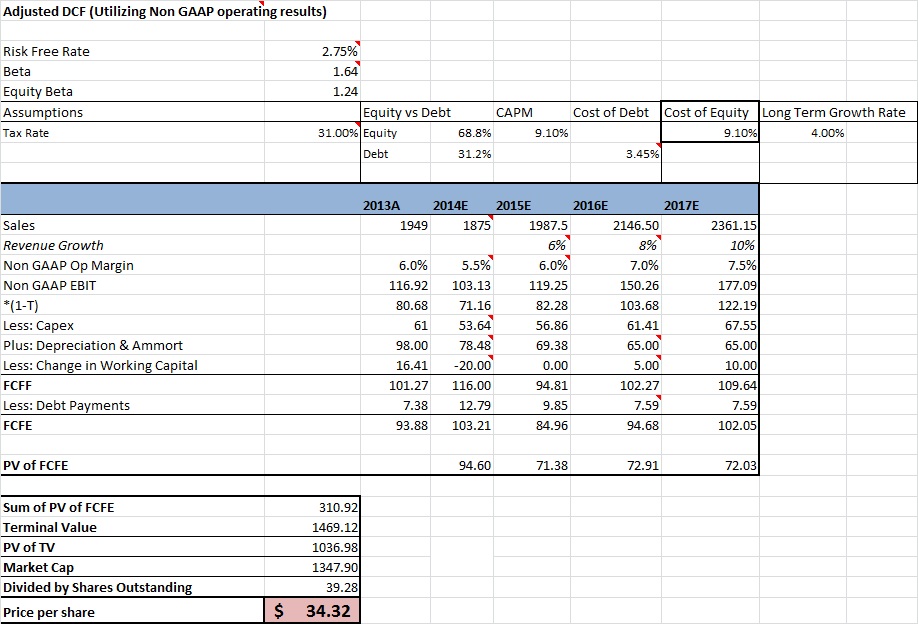Click the 2014E Depreciation value 78.48
This screenshot has width=918, height=624.
click(x=462, y=345)
